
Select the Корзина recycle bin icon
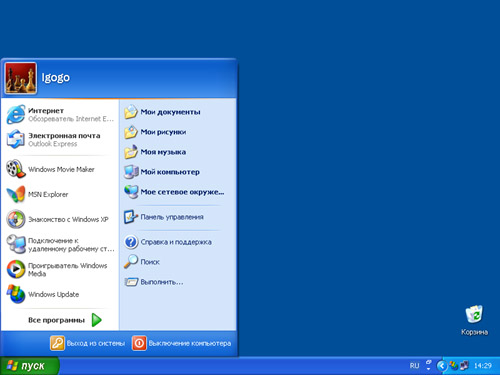tap(474, 319)
